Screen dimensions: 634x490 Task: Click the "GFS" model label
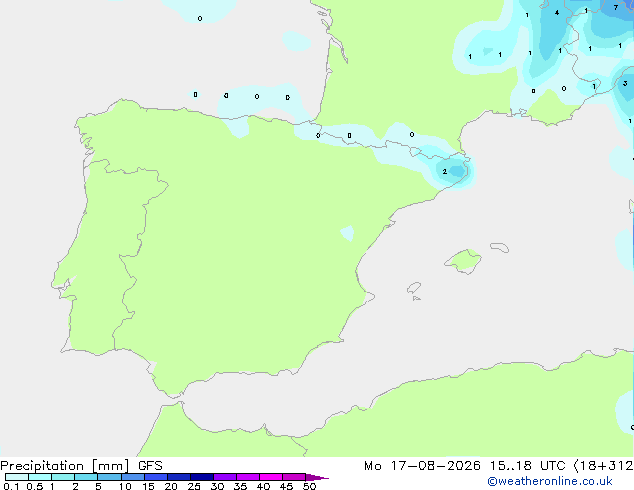[x=150, y=466]
